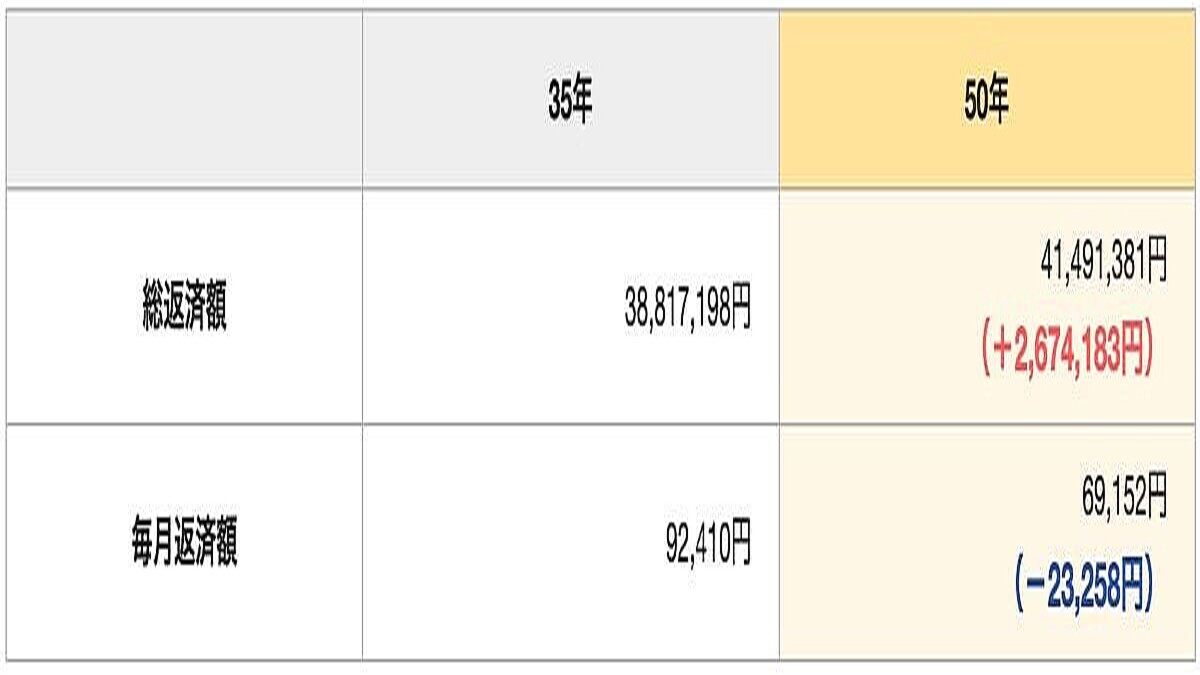
Task: Click the 円 character after 92,410
Action: point(739,545)
